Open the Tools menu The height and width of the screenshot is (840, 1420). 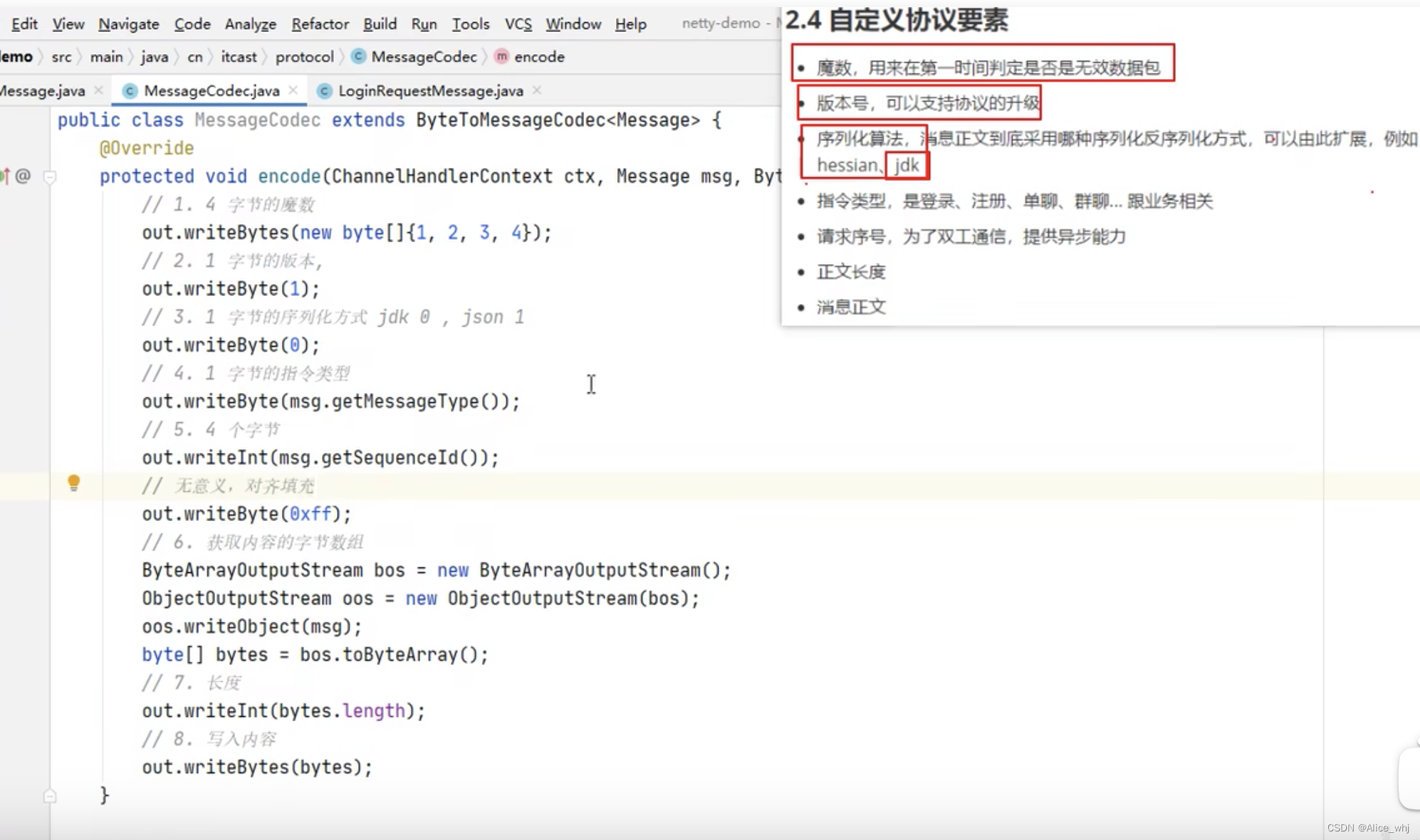(471, 23)
